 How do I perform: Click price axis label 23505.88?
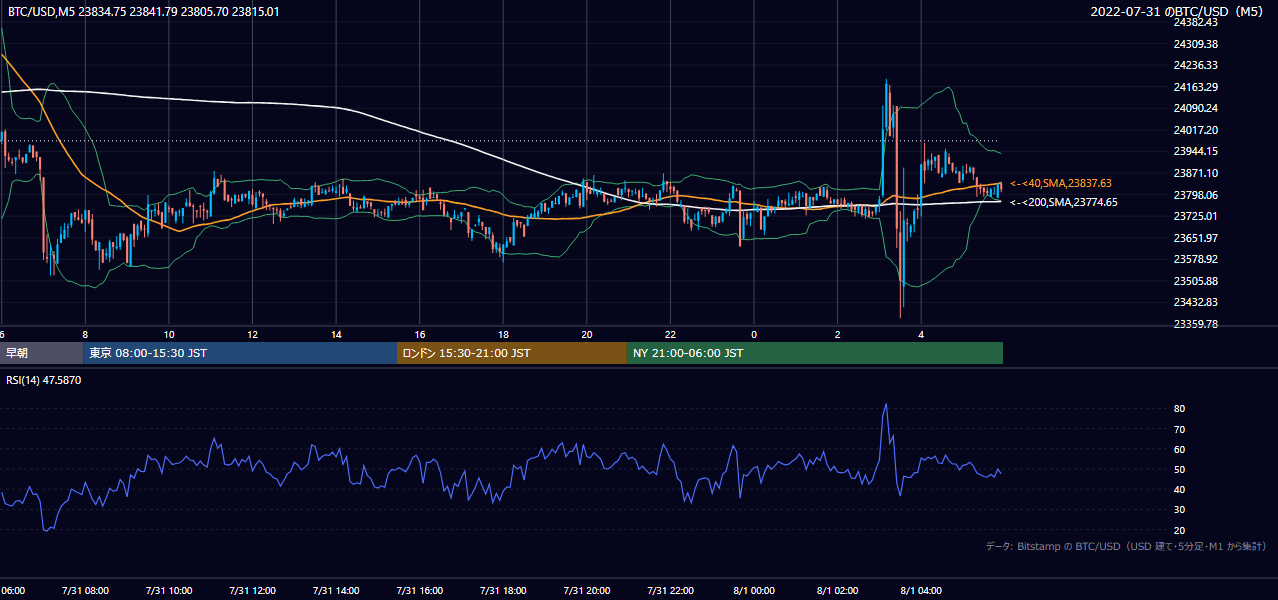coord(1196,281)
